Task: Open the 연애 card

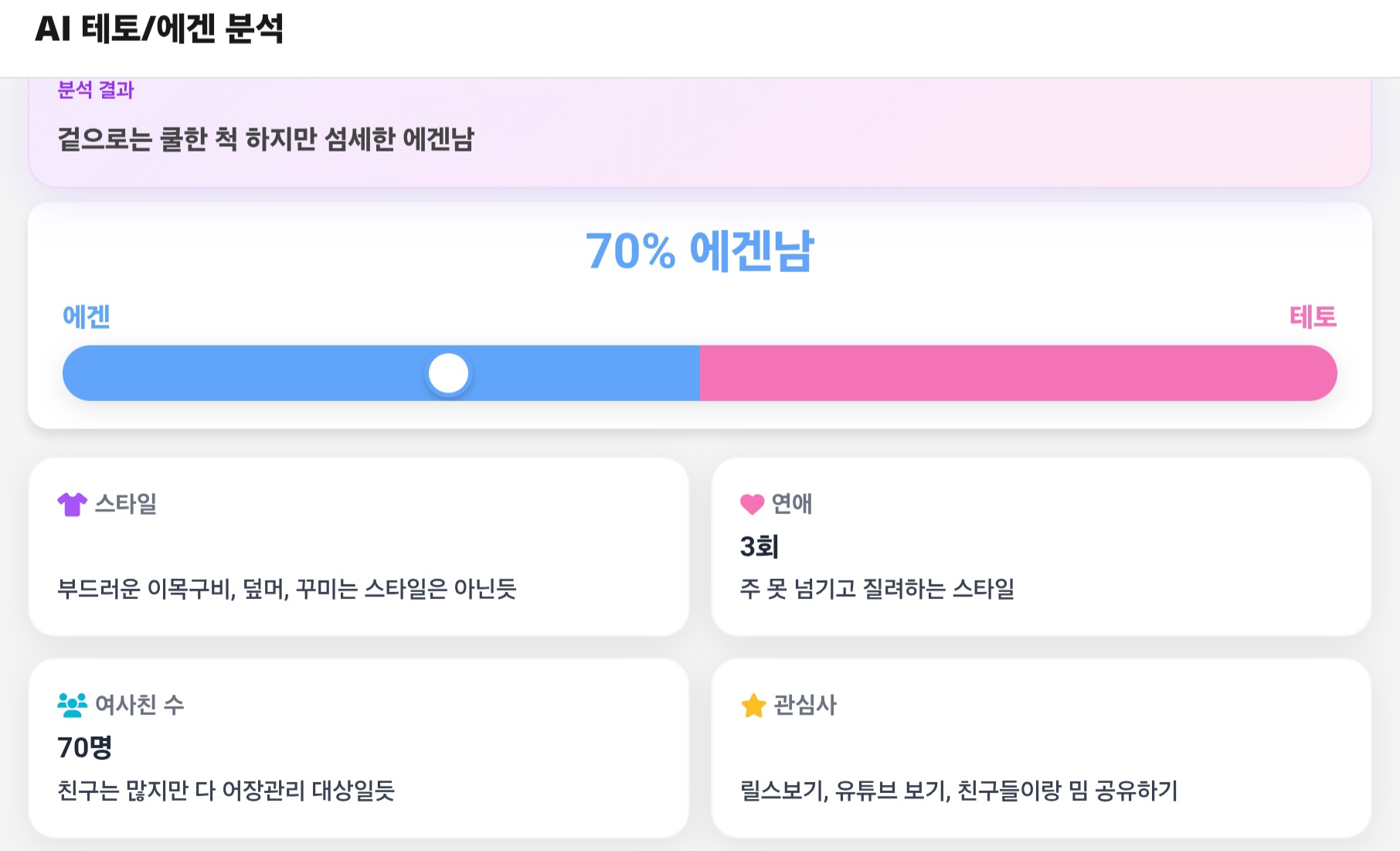Action: click(x=1042, y=547)
